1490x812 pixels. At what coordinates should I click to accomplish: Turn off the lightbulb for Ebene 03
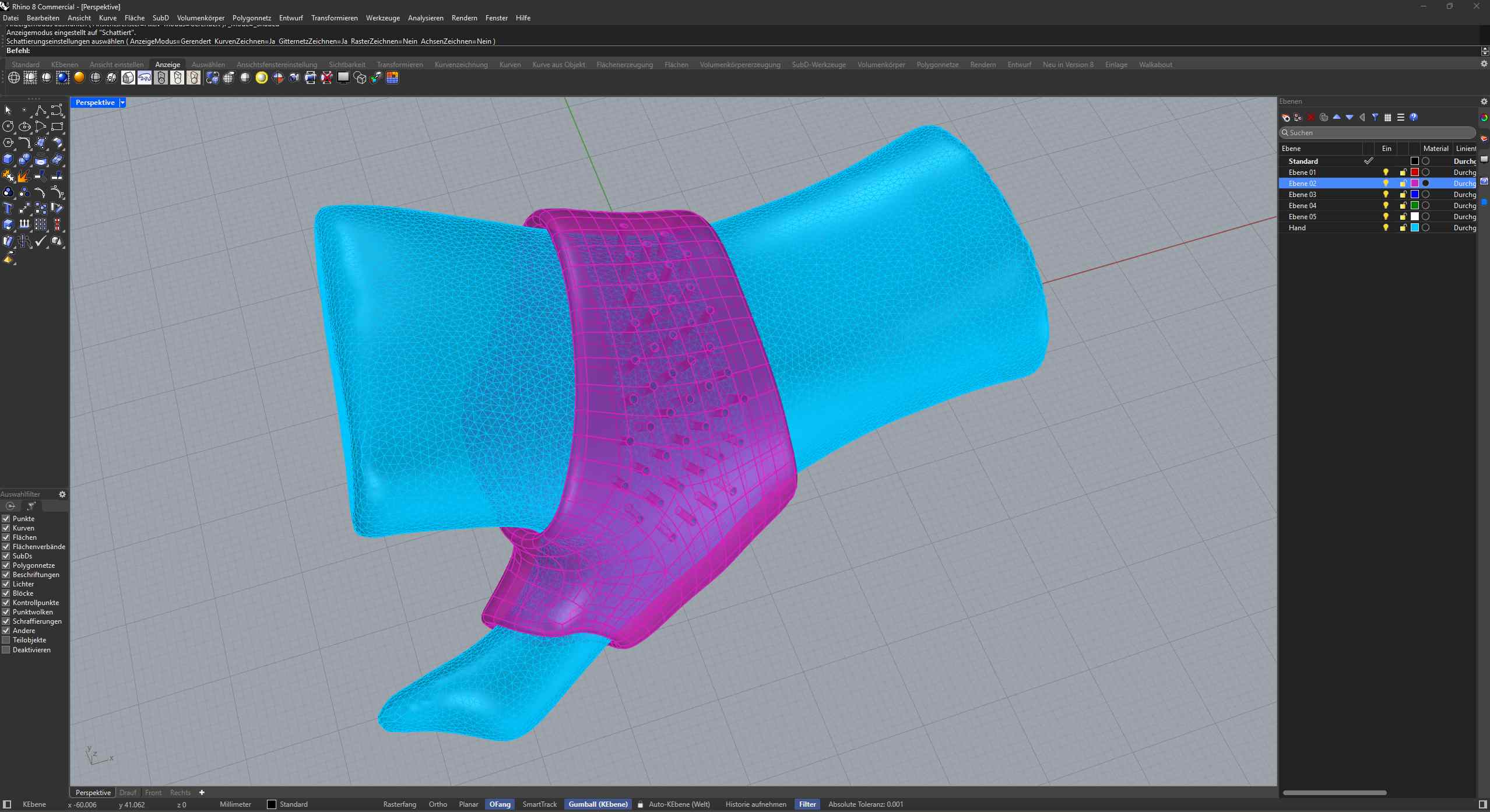click(x=1384, y=194)
